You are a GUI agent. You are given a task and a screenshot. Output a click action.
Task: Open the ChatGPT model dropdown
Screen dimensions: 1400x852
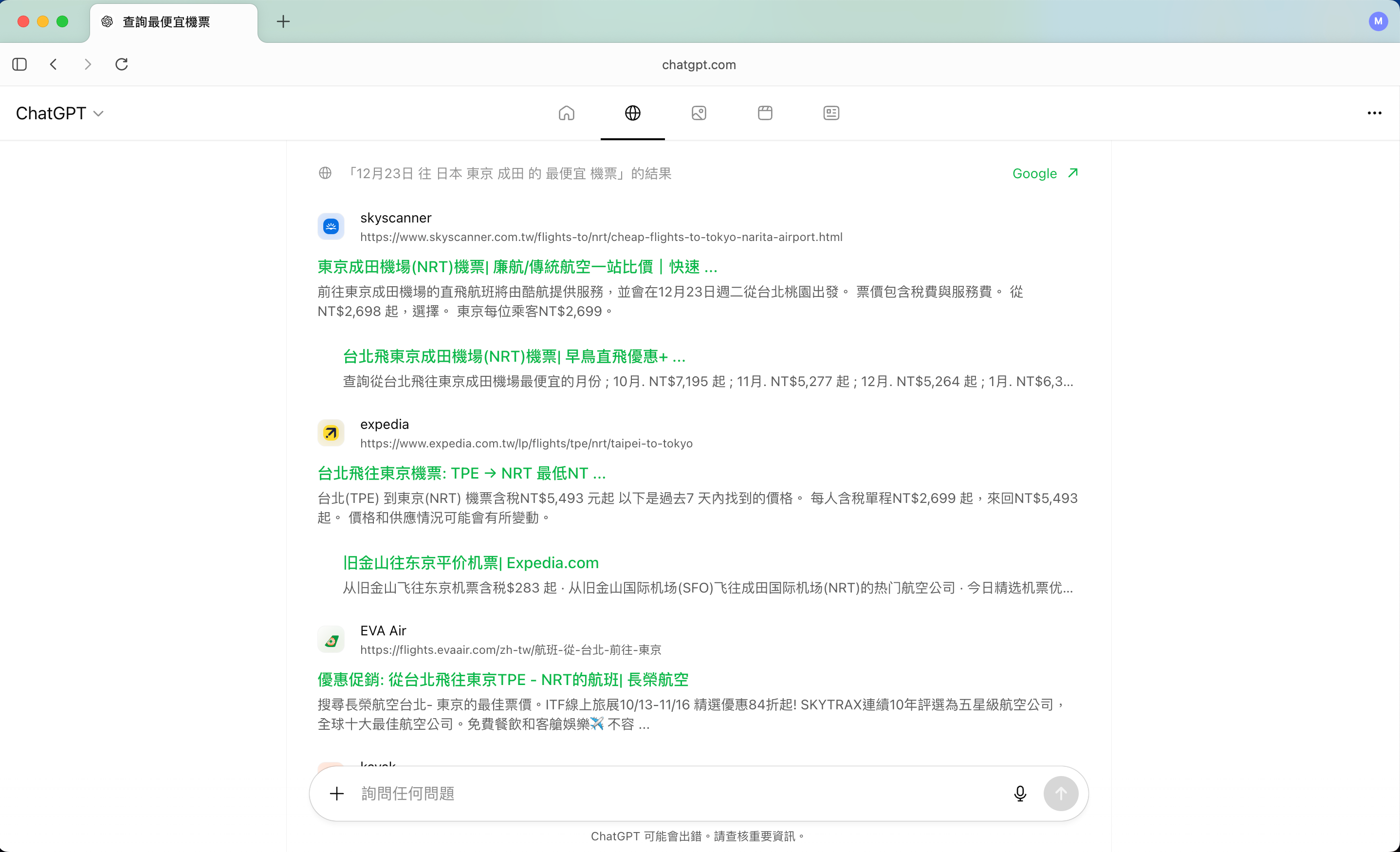pyautogui.click(x=60, y=113)
